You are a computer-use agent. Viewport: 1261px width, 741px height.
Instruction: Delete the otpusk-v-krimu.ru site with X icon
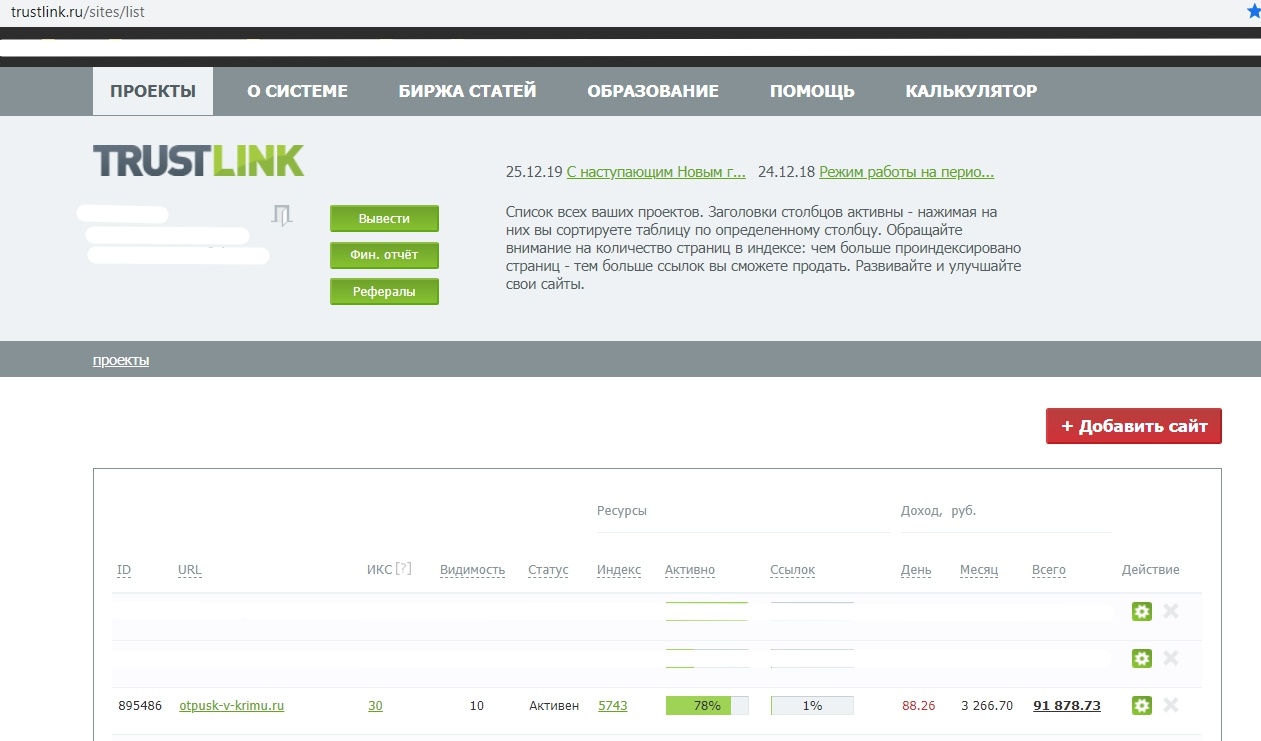(x=1171, y=706)
